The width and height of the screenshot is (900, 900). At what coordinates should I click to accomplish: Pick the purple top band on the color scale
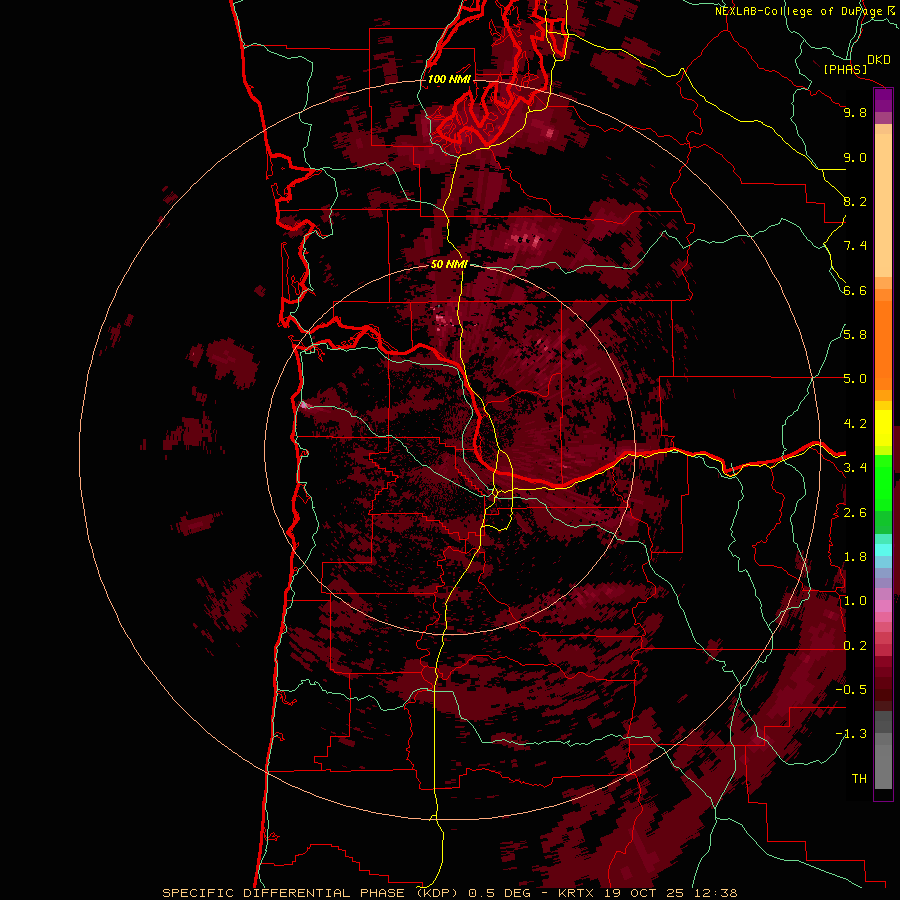(883, 101)
